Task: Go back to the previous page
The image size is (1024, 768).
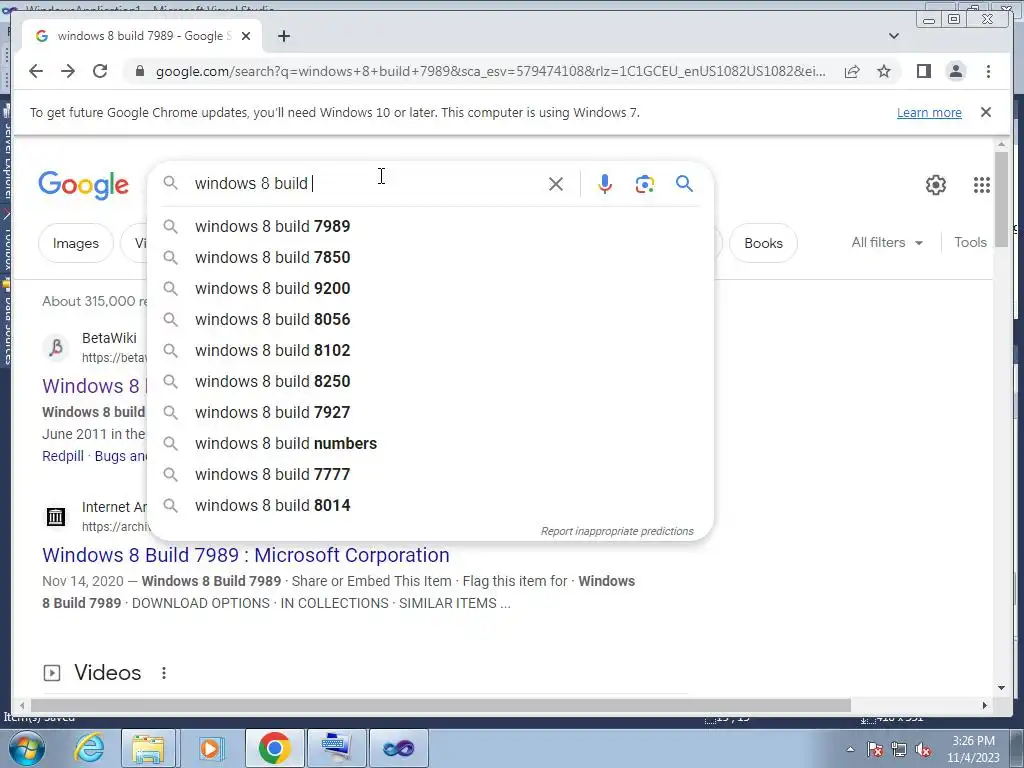Action: 36,71
